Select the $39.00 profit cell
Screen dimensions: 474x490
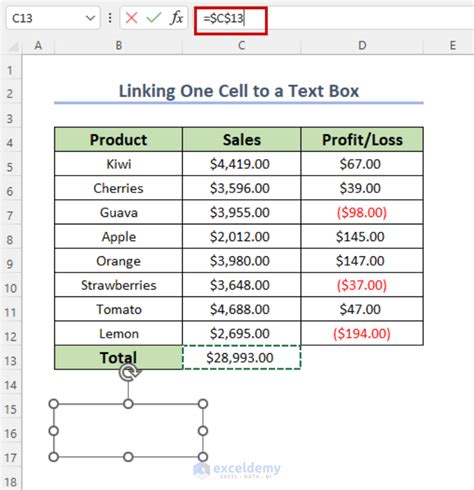362,188
